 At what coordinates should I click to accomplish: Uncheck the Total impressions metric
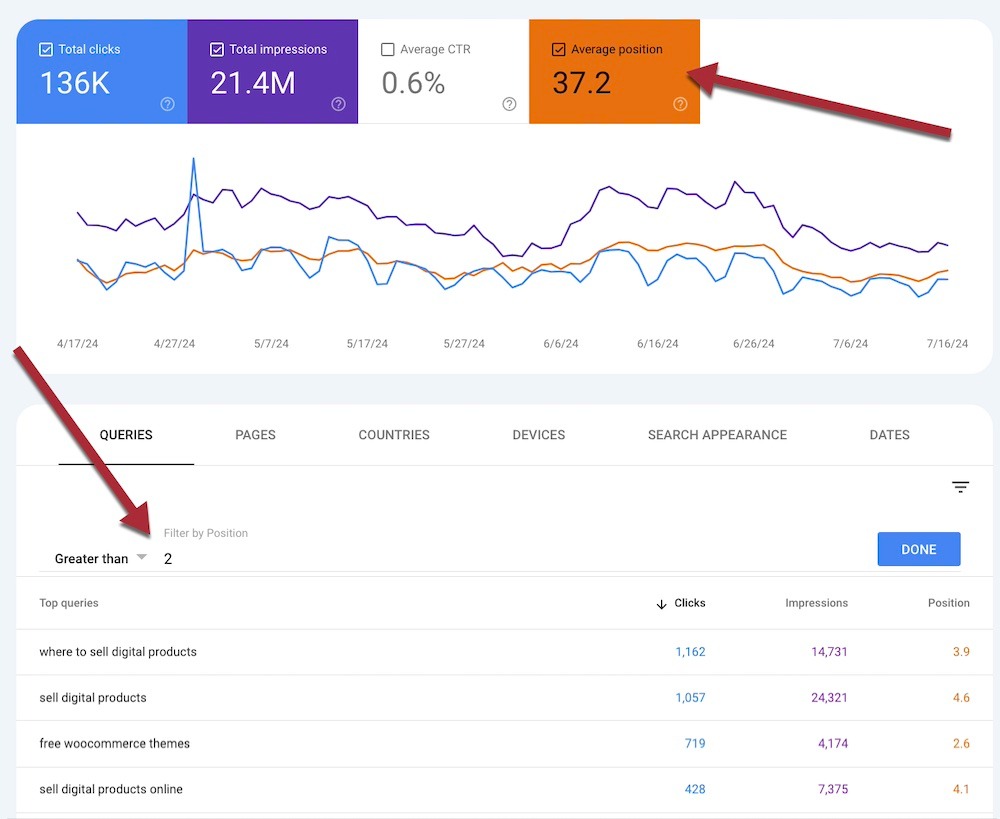coord(217,48)
